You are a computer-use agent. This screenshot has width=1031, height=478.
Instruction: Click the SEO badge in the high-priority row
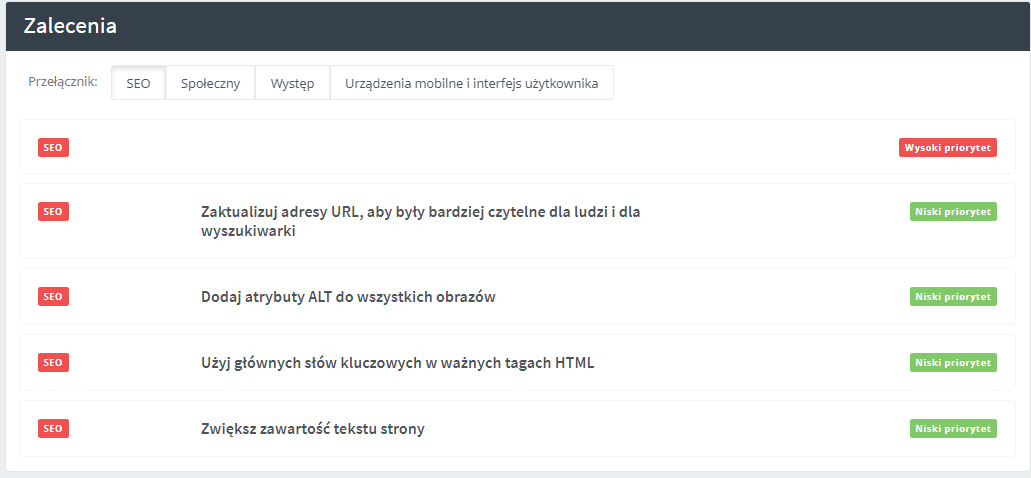point(53,147)
